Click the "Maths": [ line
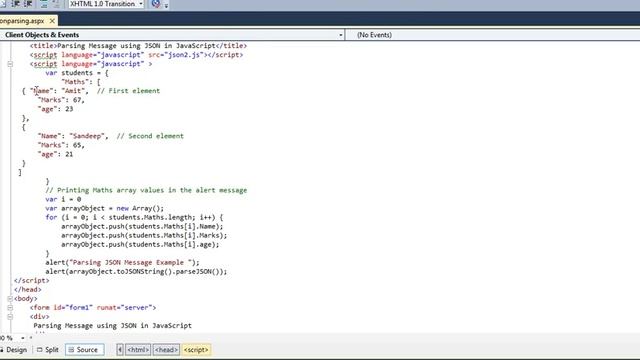Viewport: 640px width, 360px height. tap(81, 82)
